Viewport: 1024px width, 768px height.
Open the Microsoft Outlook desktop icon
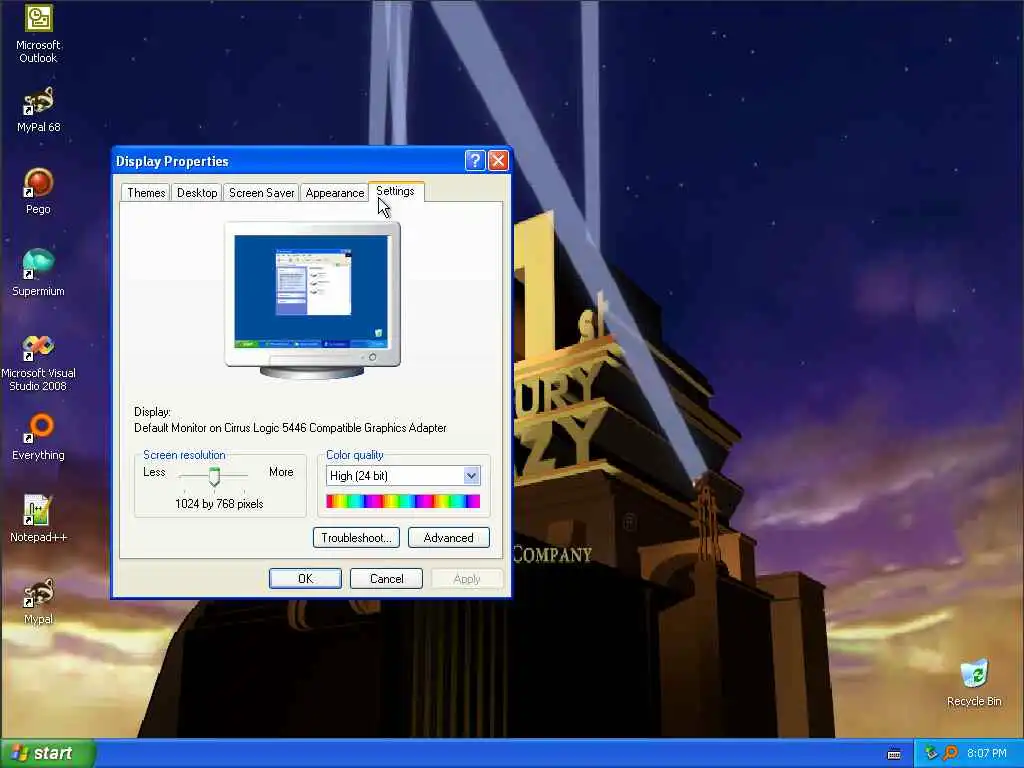(x=38, y=33)
